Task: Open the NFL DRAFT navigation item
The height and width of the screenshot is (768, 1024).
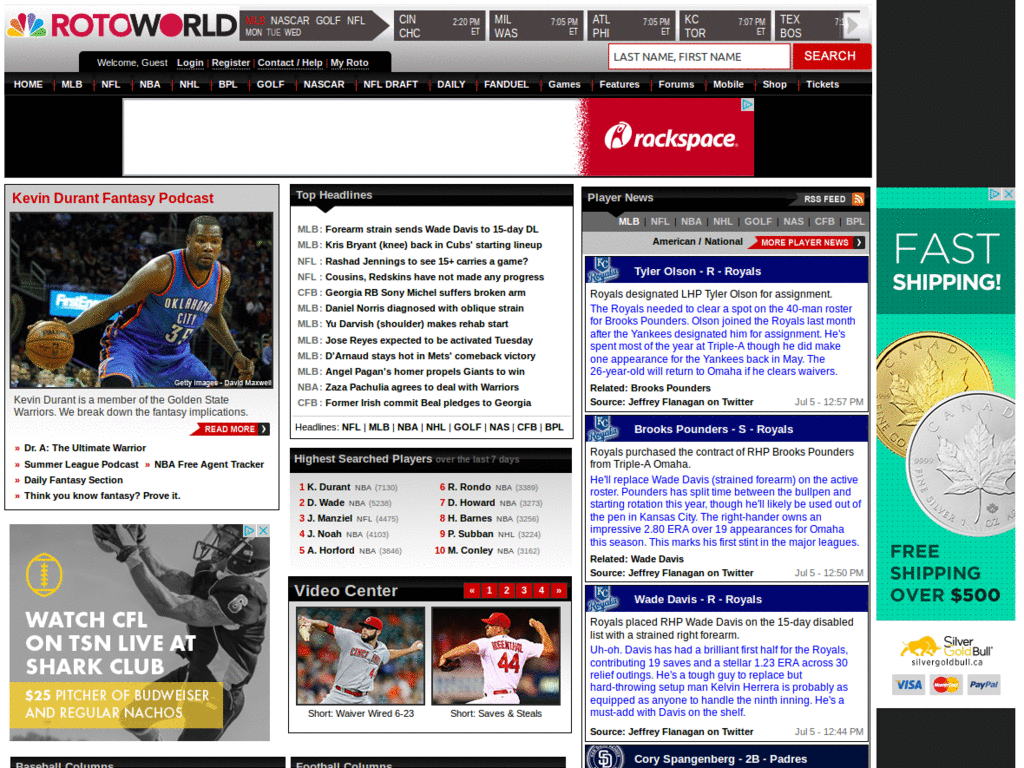Action: (x=391, y=84)
